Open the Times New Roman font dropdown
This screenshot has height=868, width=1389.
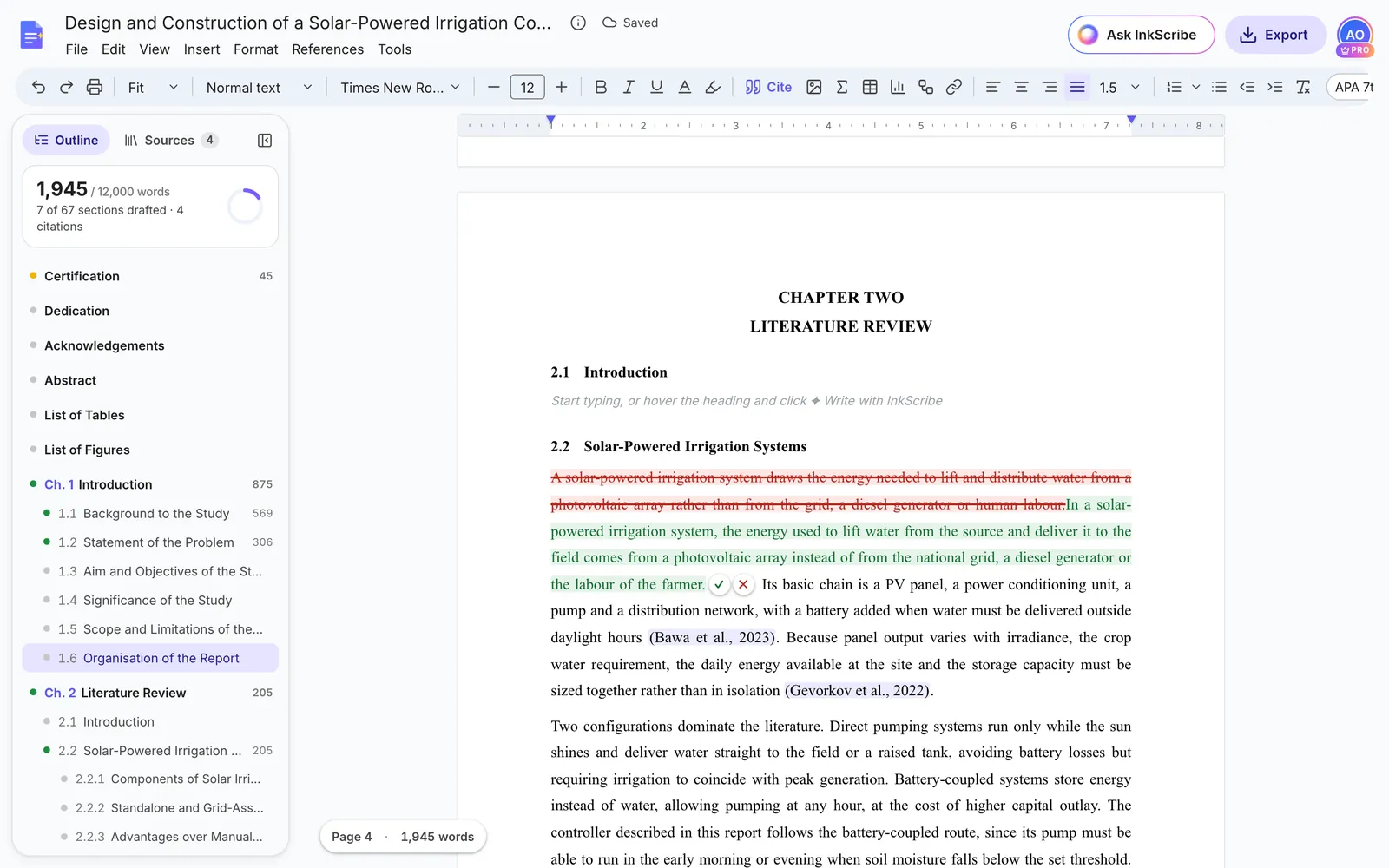point(399,87)
